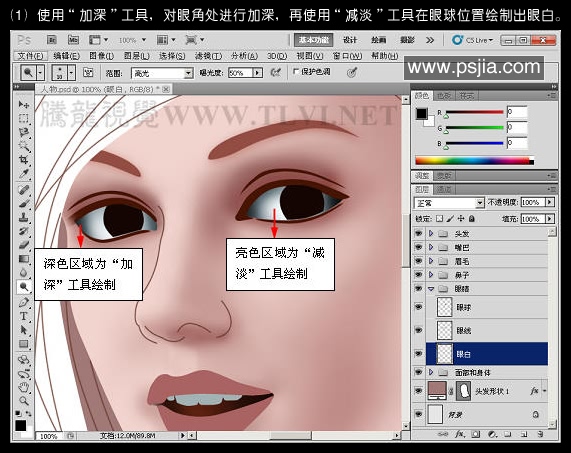This screenshot has height=453, width=571.
Task: Select the Type tool
Action: pos(24,316)
